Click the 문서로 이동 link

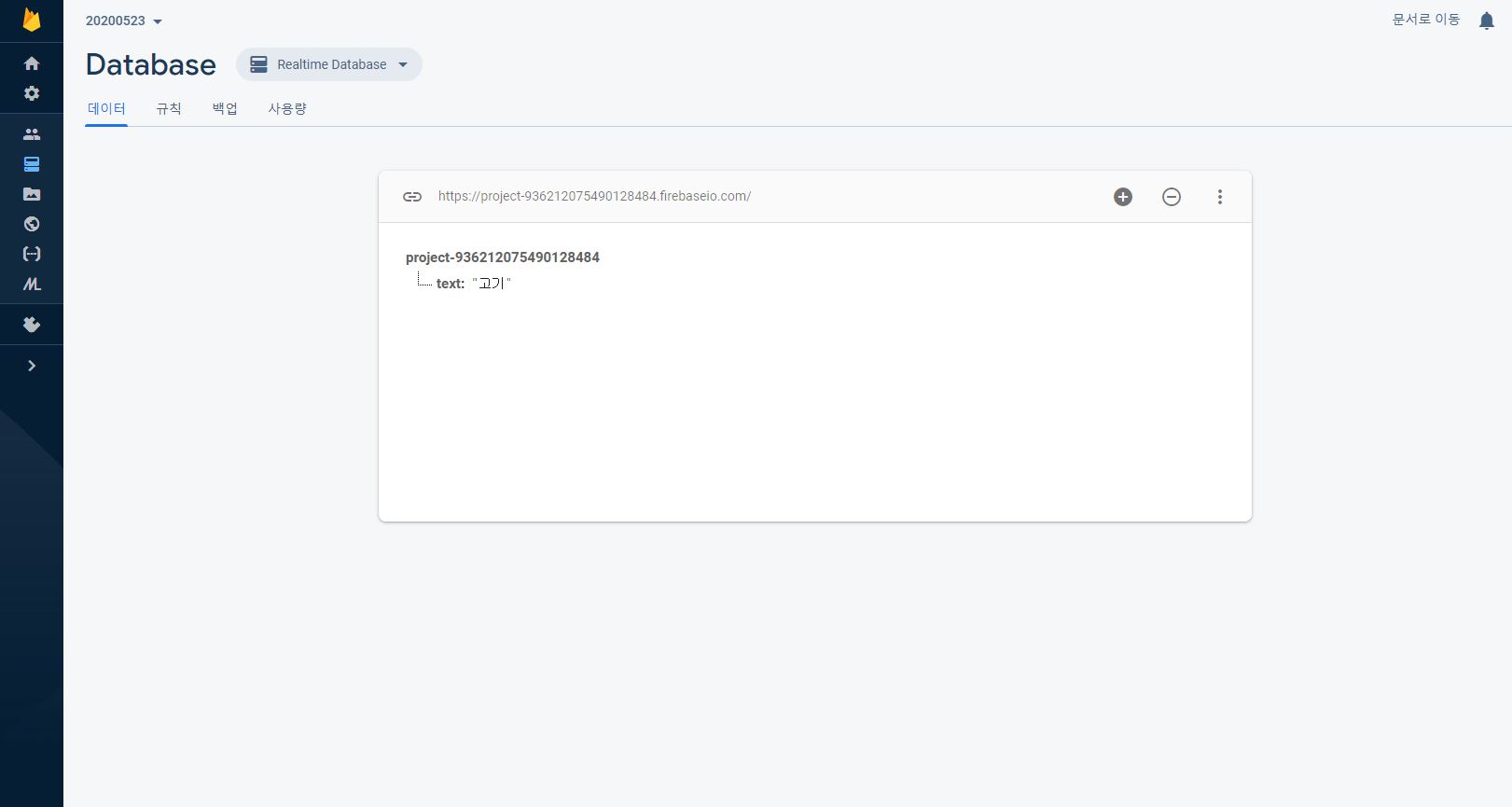tap(1426, 20)
